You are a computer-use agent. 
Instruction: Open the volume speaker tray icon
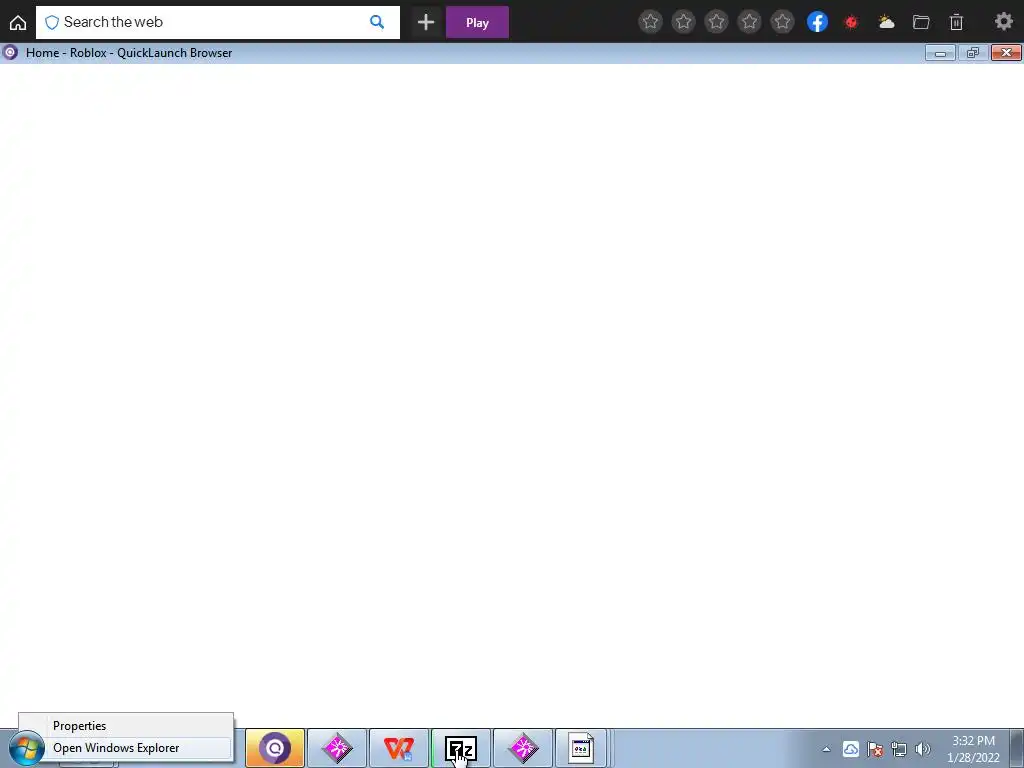click(x=922, y=749)
